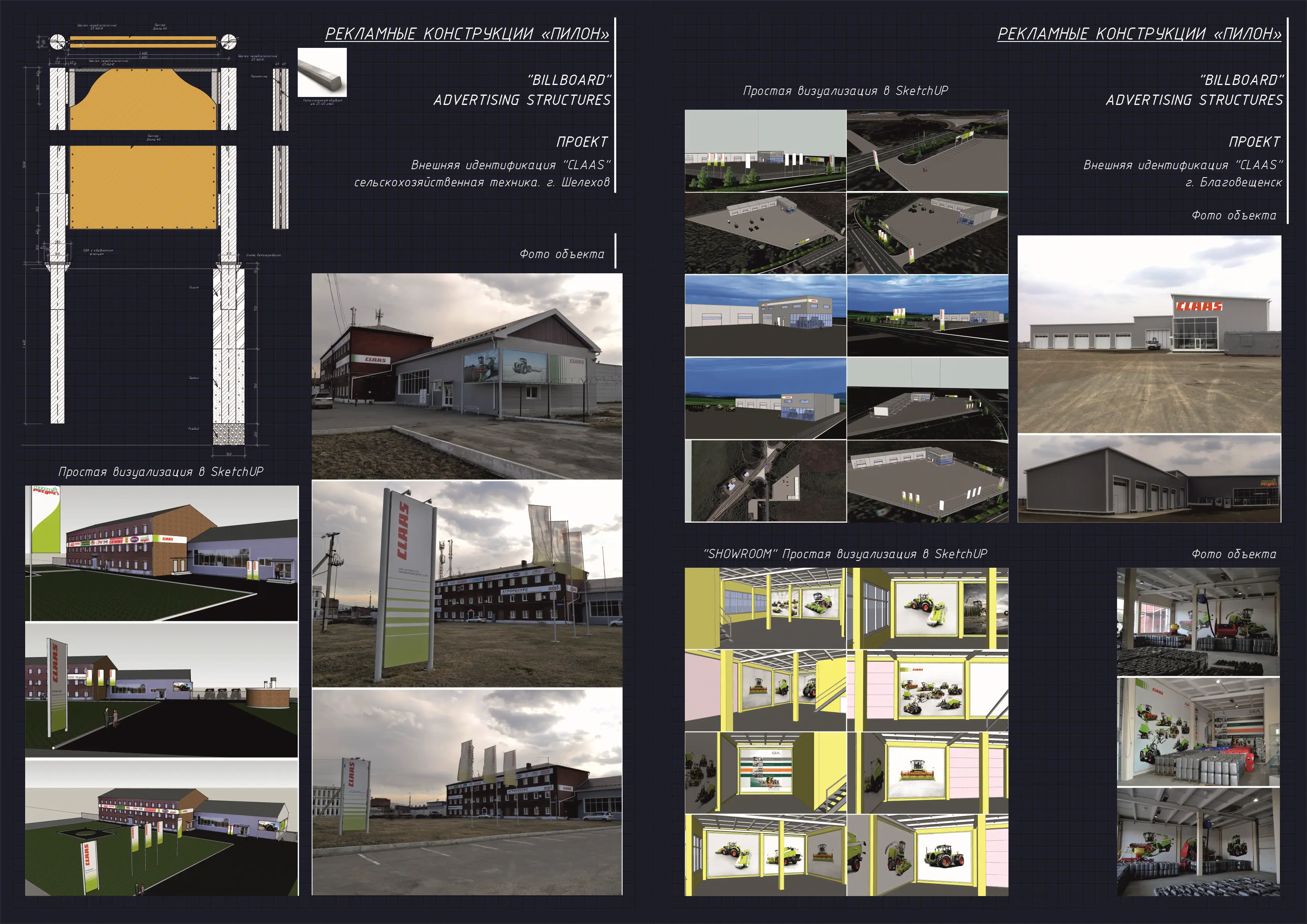The image size is (1307, 924).
Task: Select aerial SketchUp render with helipad lawn
Action: coord(161,827)
